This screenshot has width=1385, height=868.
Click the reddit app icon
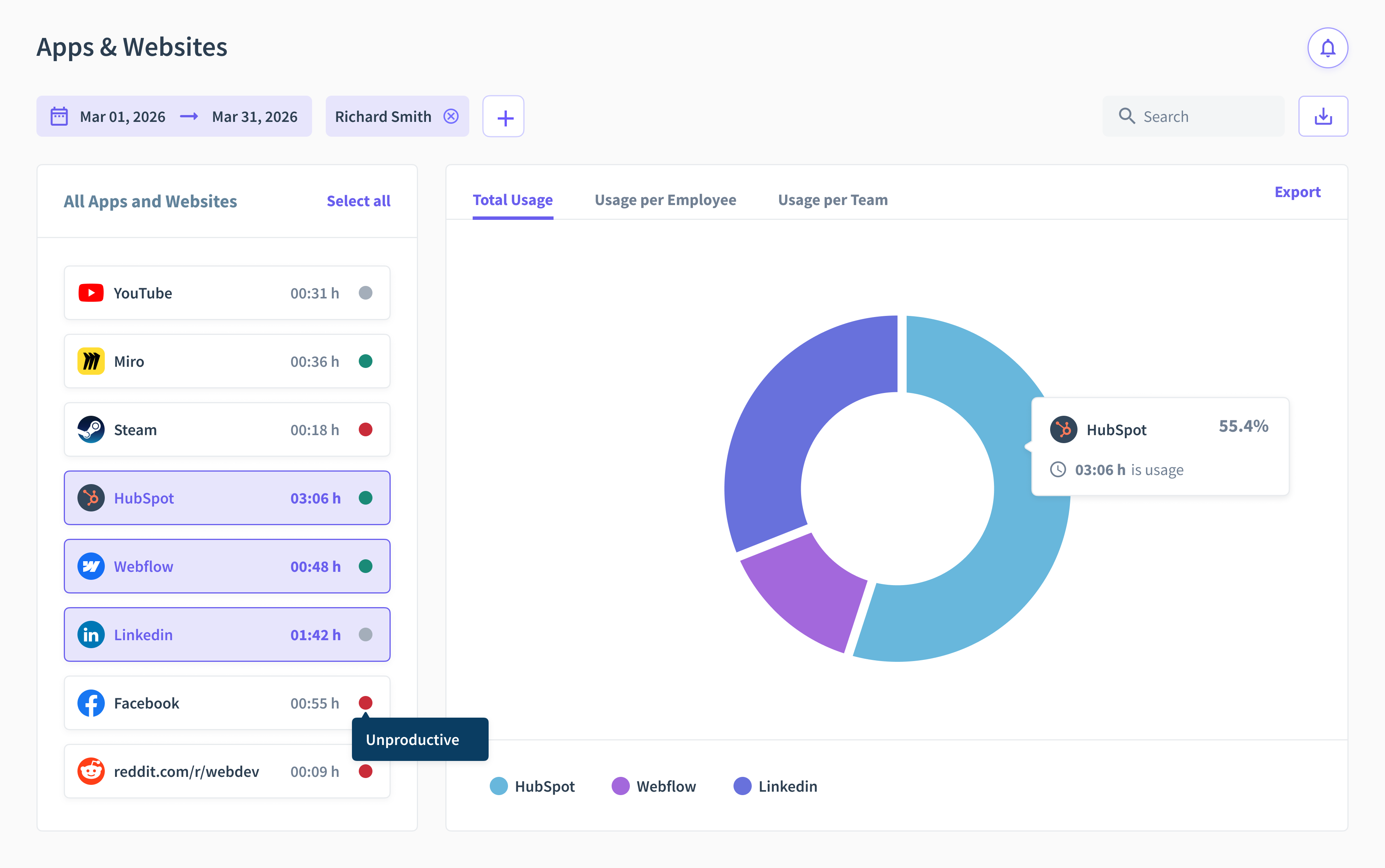point(91,771)
